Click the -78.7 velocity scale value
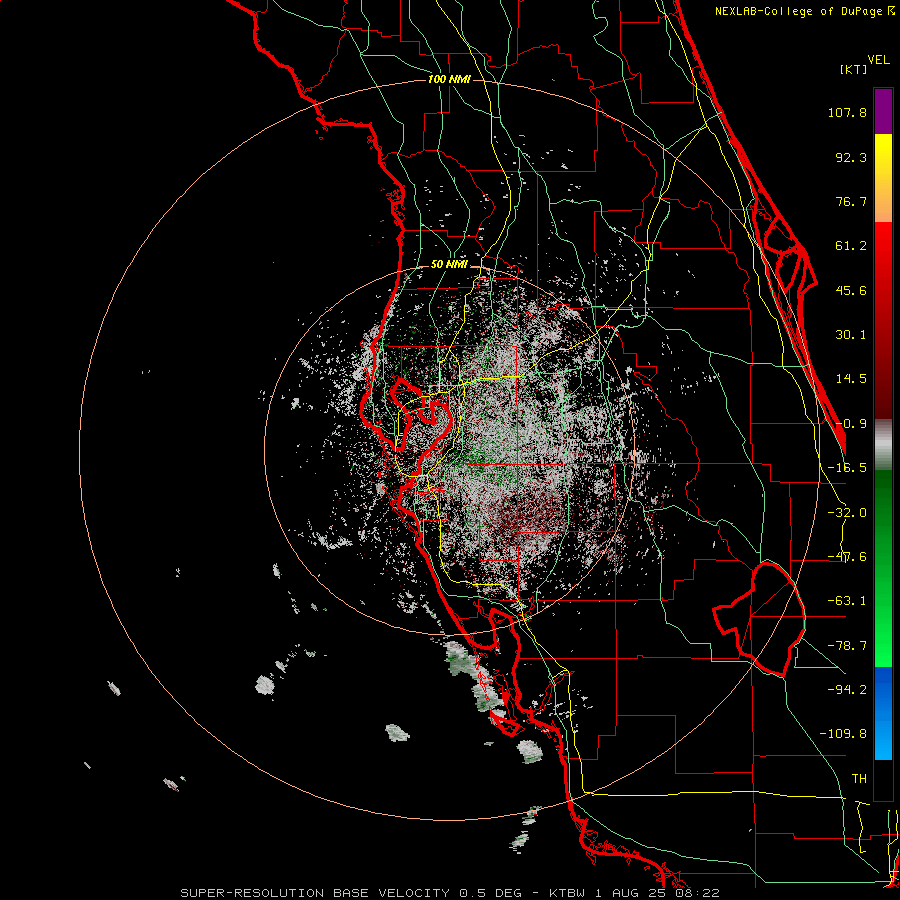The height and width of the screenshot is (900, 900). point(847,646)
